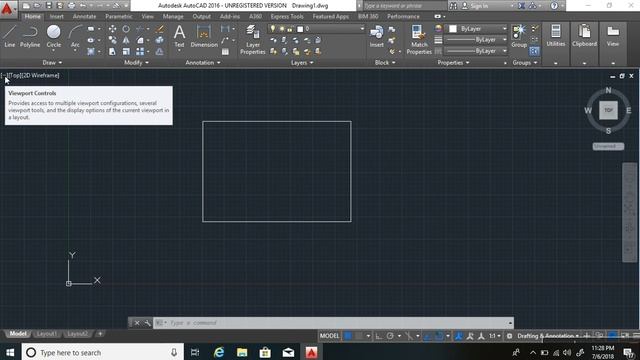Expand the Draw panel
Screen dimensions: 640x360
[52, 62]
